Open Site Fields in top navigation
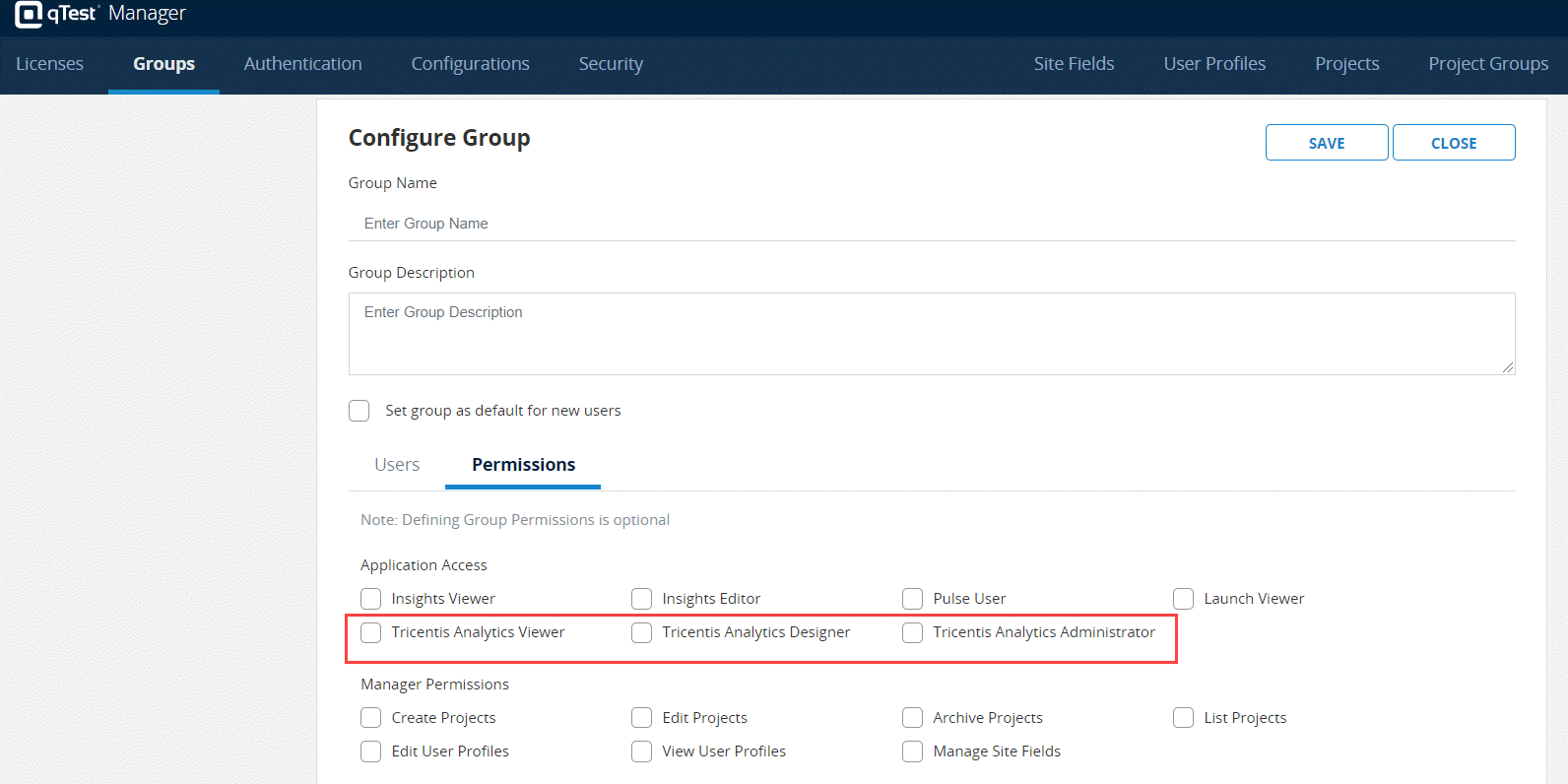 [x=1074, y=64]
